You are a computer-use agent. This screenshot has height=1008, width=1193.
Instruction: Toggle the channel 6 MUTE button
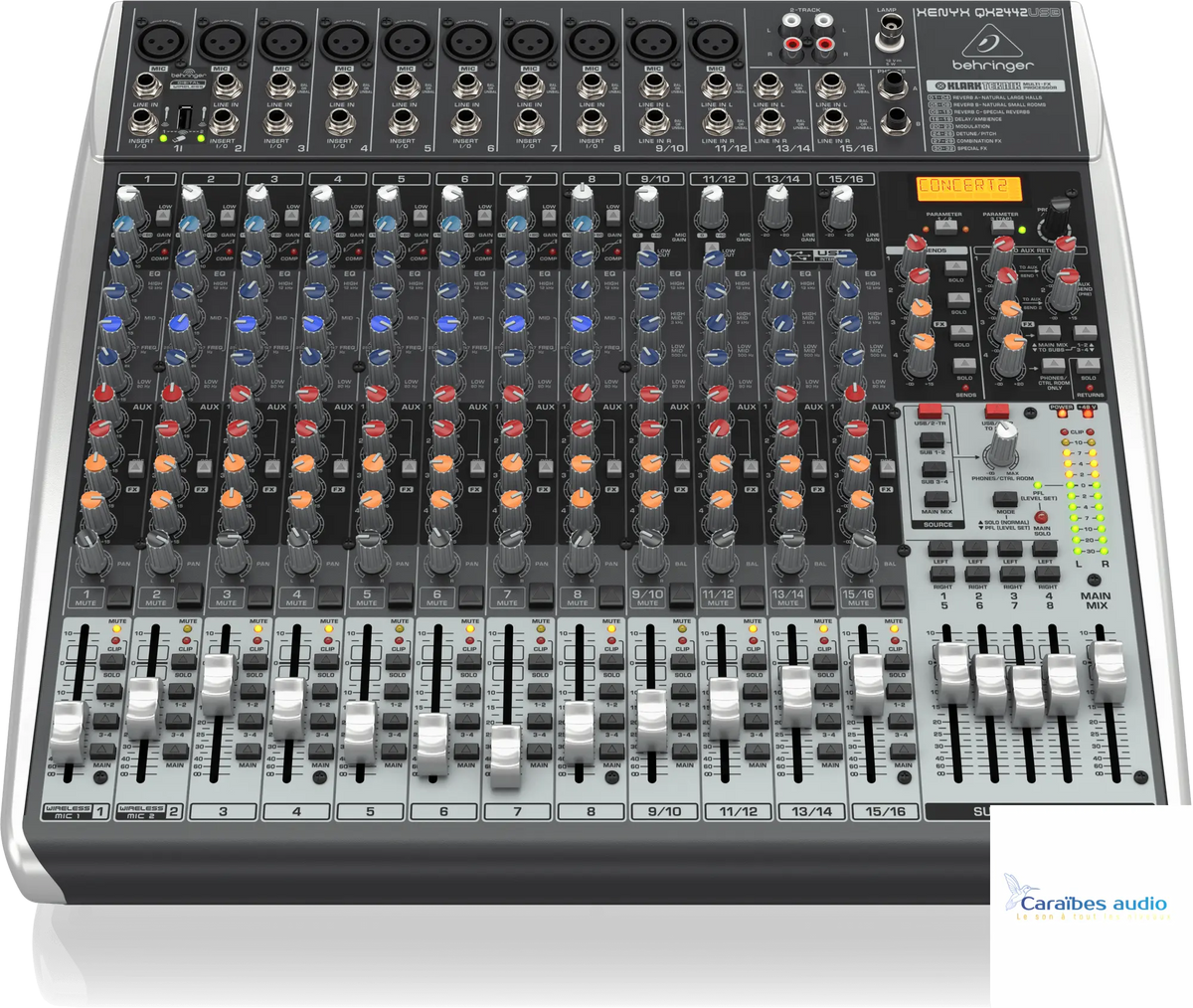471,596
